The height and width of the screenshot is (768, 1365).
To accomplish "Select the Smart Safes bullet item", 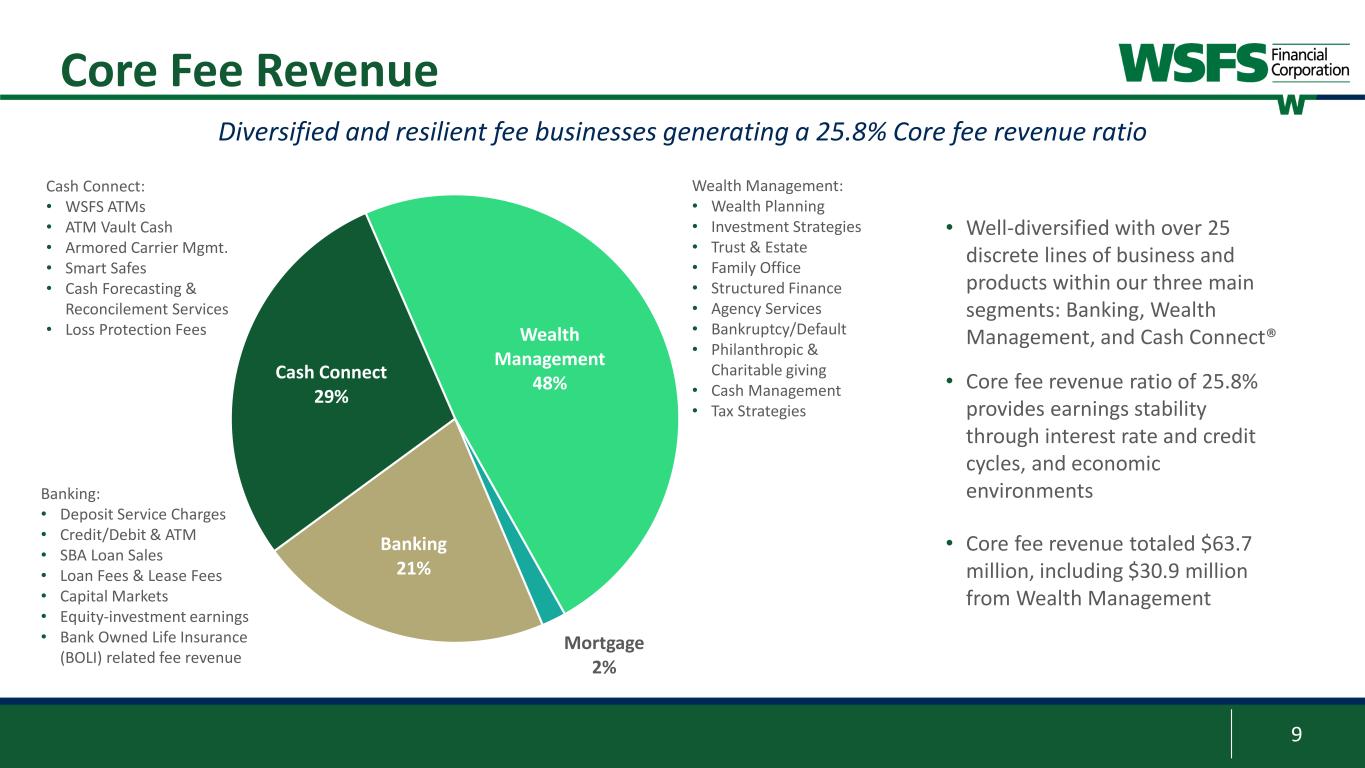I will (106, 268).
